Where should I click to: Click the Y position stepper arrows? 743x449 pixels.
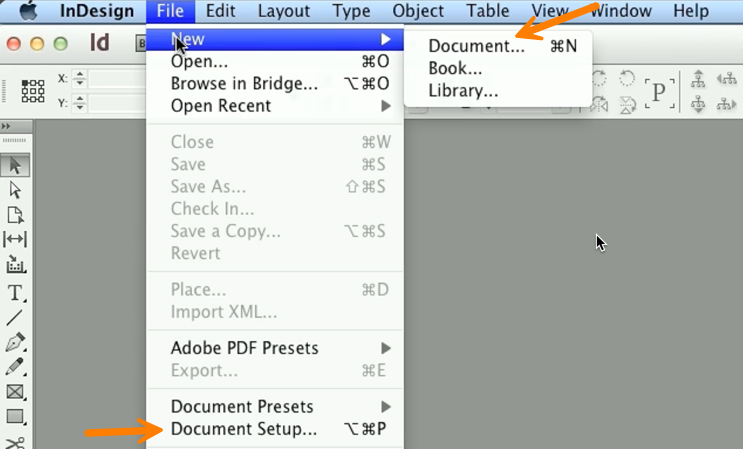[x=80, y=103]
